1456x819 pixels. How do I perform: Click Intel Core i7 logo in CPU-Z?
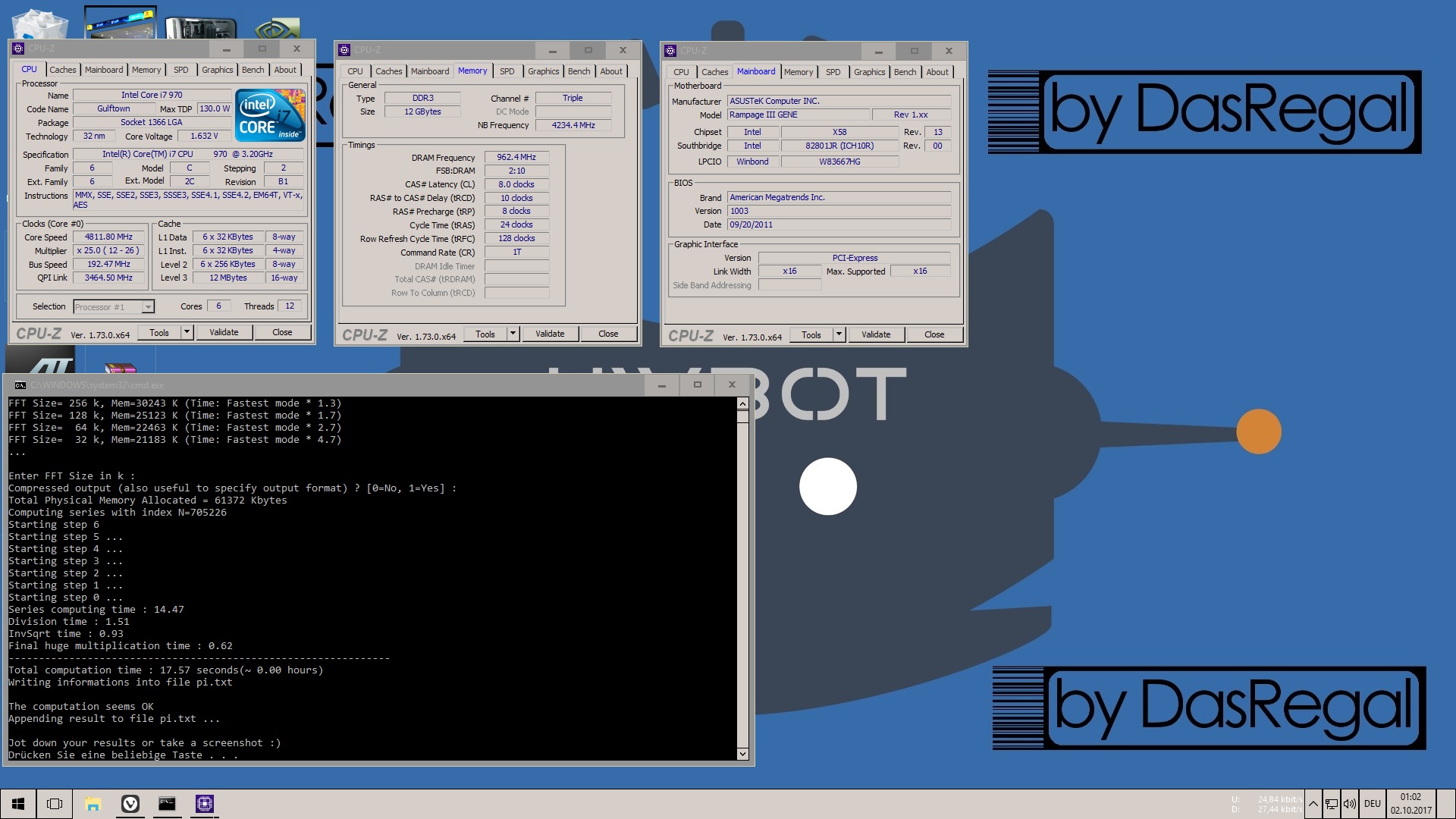click(x=270, y=115)
